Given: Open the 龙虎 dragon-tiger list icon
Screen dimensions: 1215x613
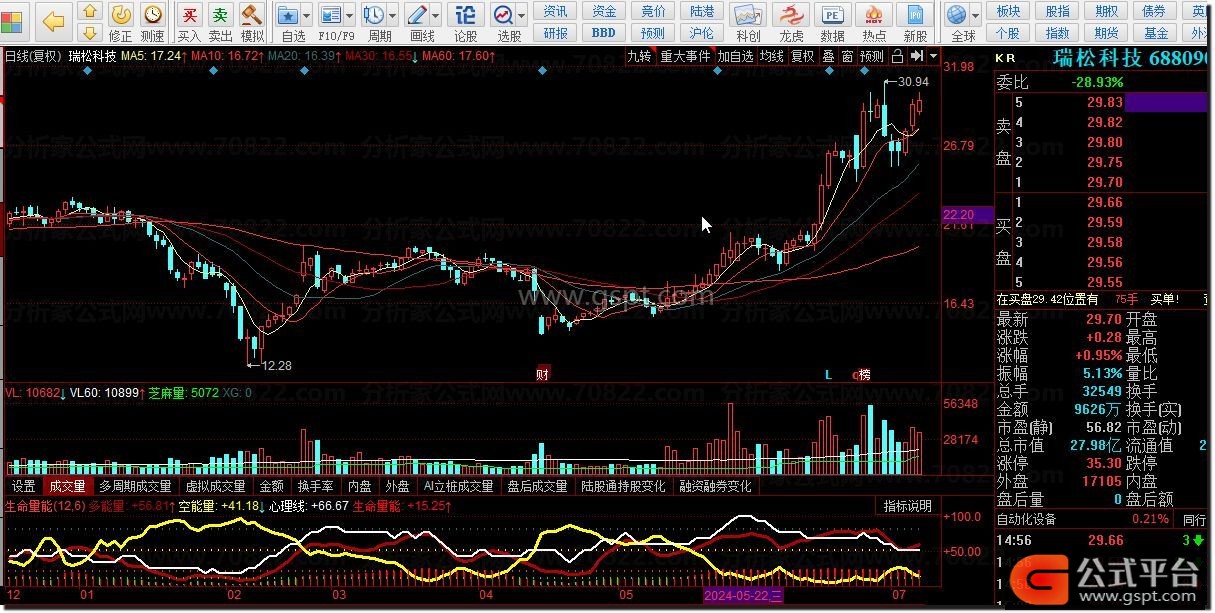Looking at the screenshot, I should pyautogui.click(x=791, y=21).
